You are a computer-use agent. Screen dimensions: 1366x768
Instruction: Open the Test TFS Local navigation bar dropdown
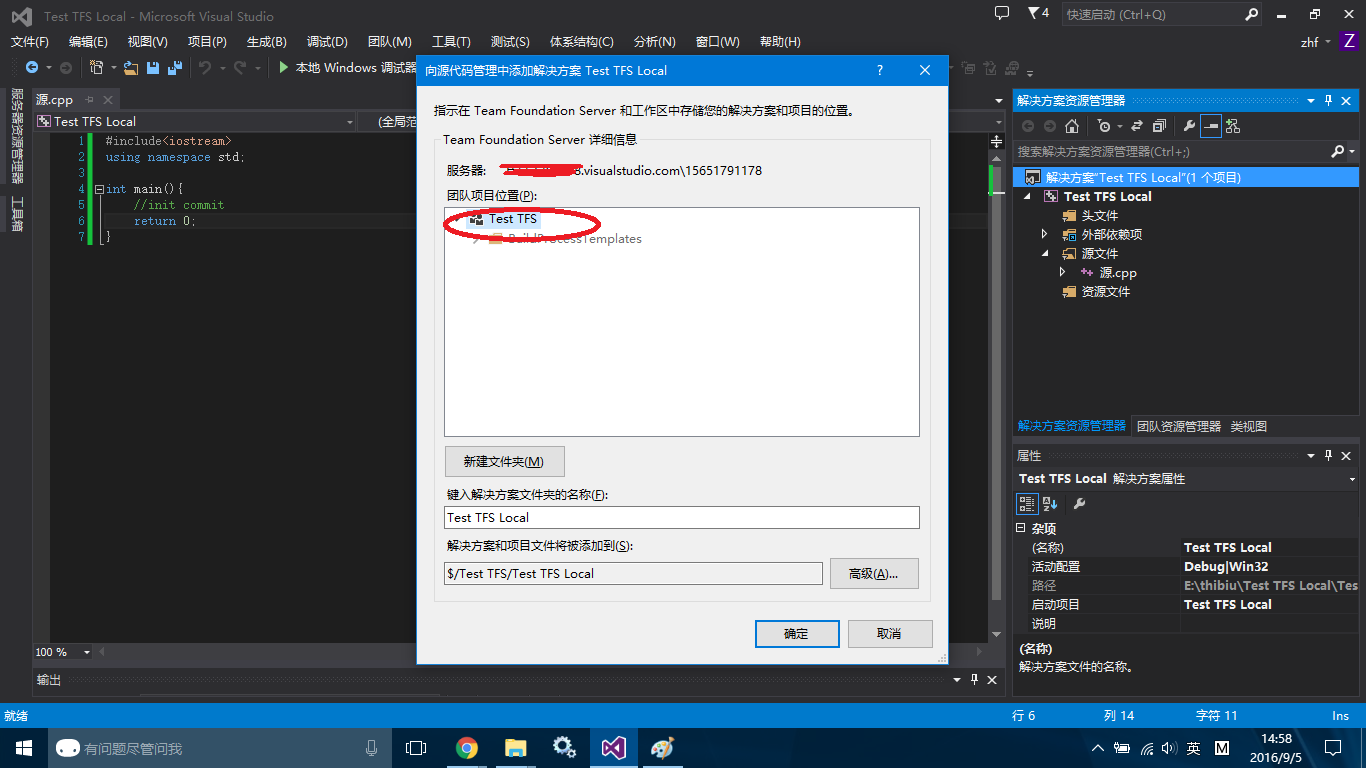pyautogui.click(x=348, y=120)
